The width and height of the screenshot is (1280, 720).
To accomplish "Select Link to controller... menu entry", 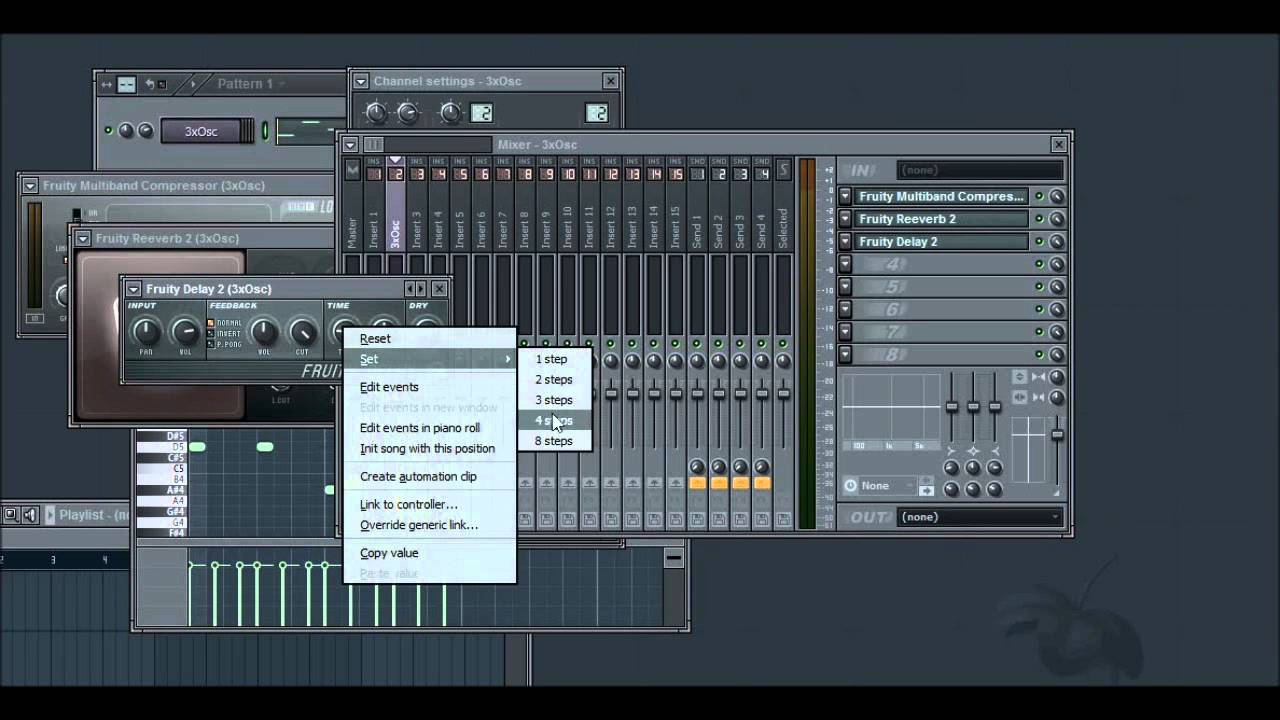I will 409,505.
